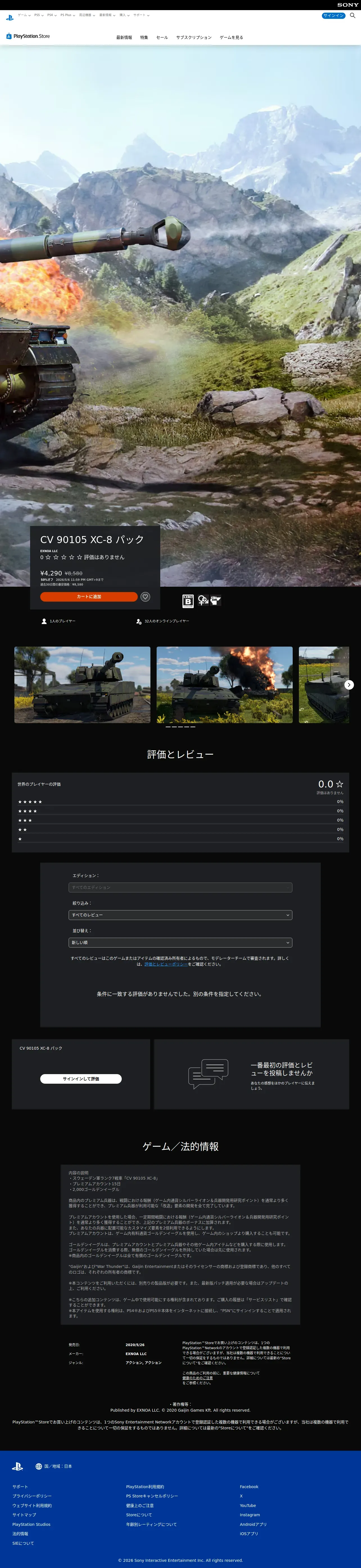Open the first tank screenshot thumbnail
This screenshot has height=1568, width=361.
point(82,685)
